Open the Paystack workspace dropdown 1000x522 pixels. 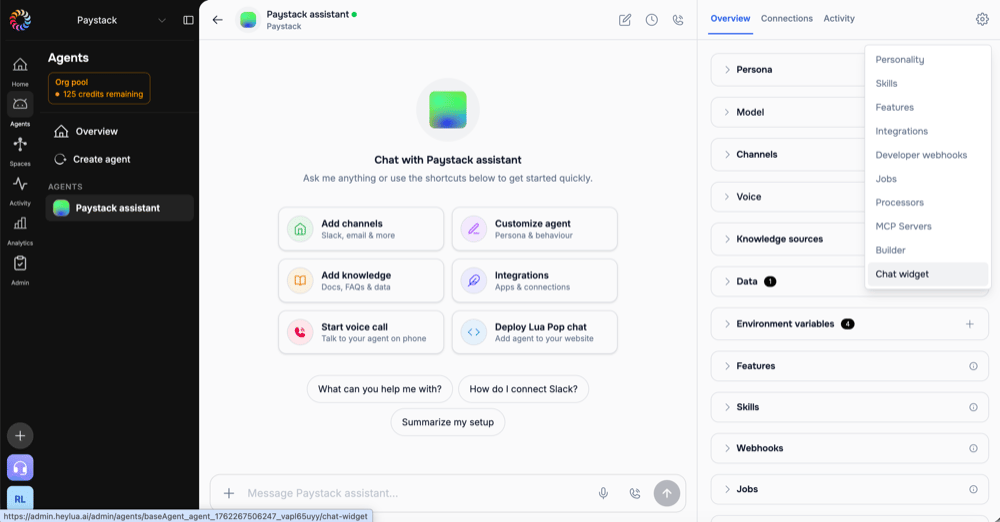tap(120, 20)
